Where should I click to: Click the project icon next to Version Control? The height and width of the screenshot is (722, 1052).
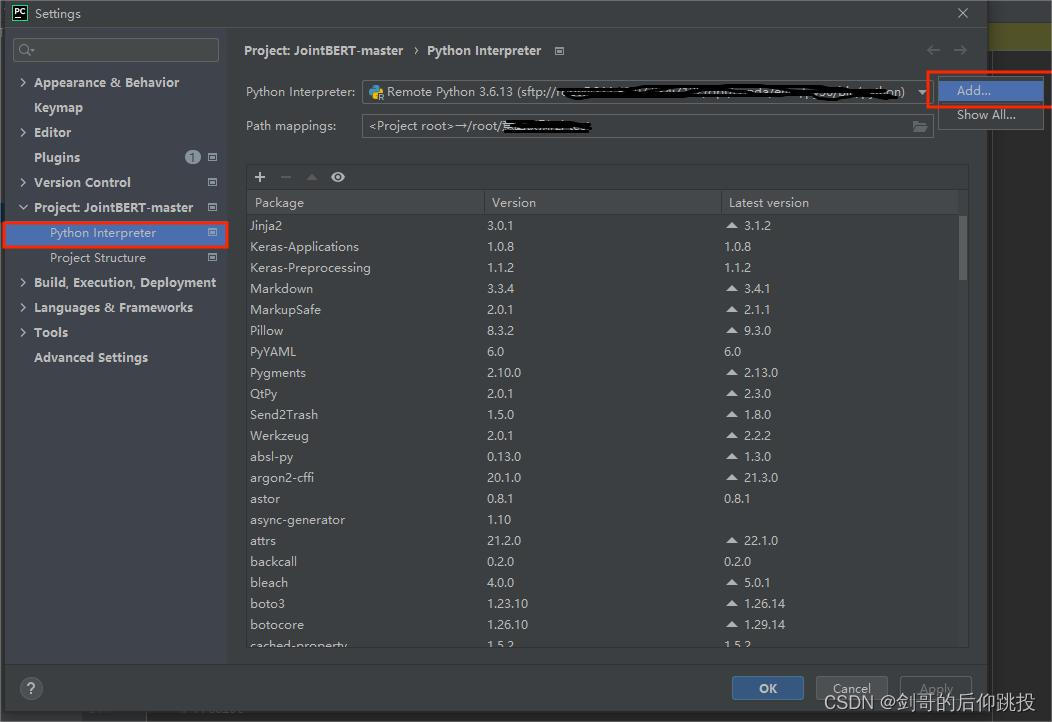point(213,183)
